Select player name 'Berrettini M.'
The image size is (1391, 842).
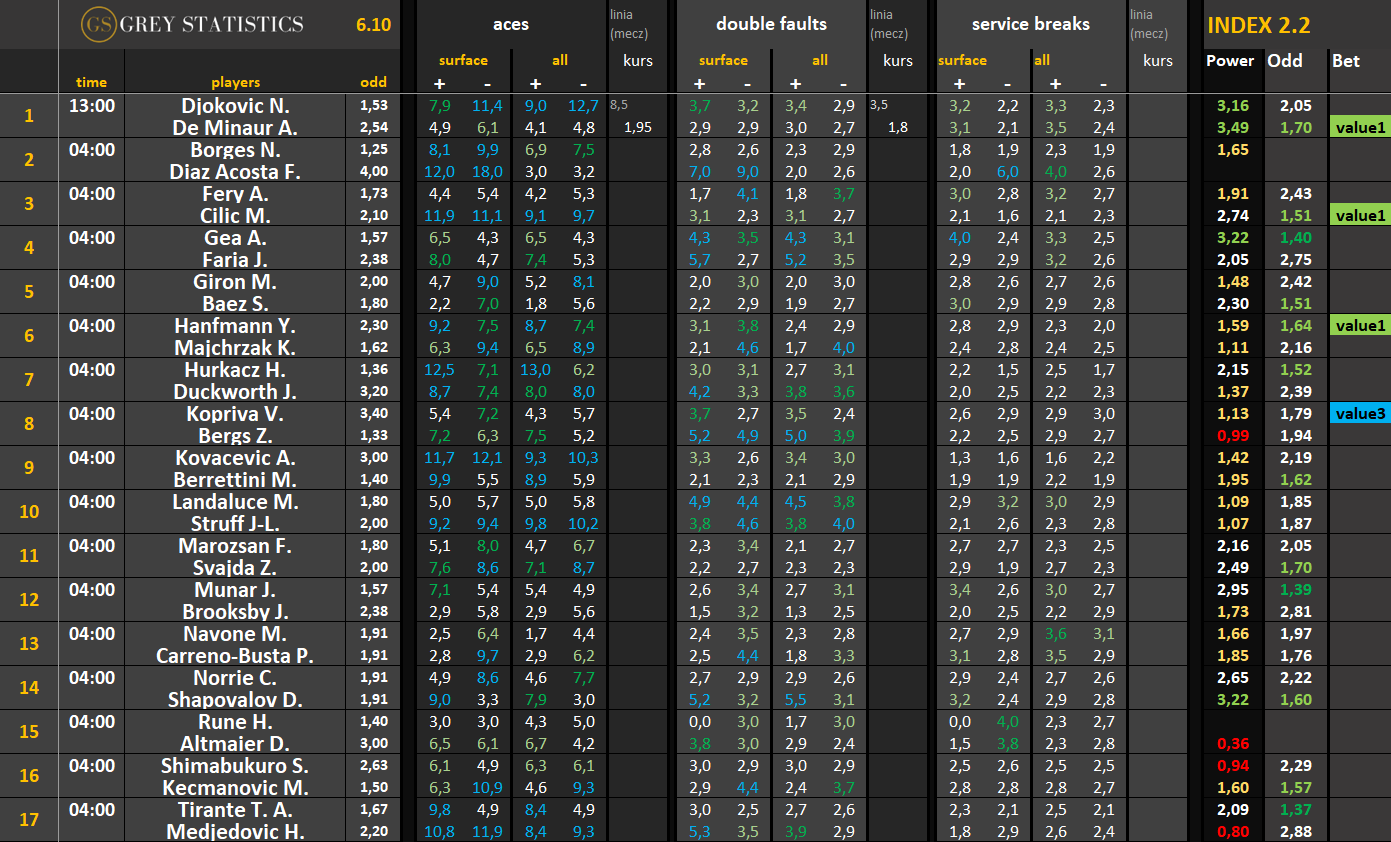pos(236,480)
